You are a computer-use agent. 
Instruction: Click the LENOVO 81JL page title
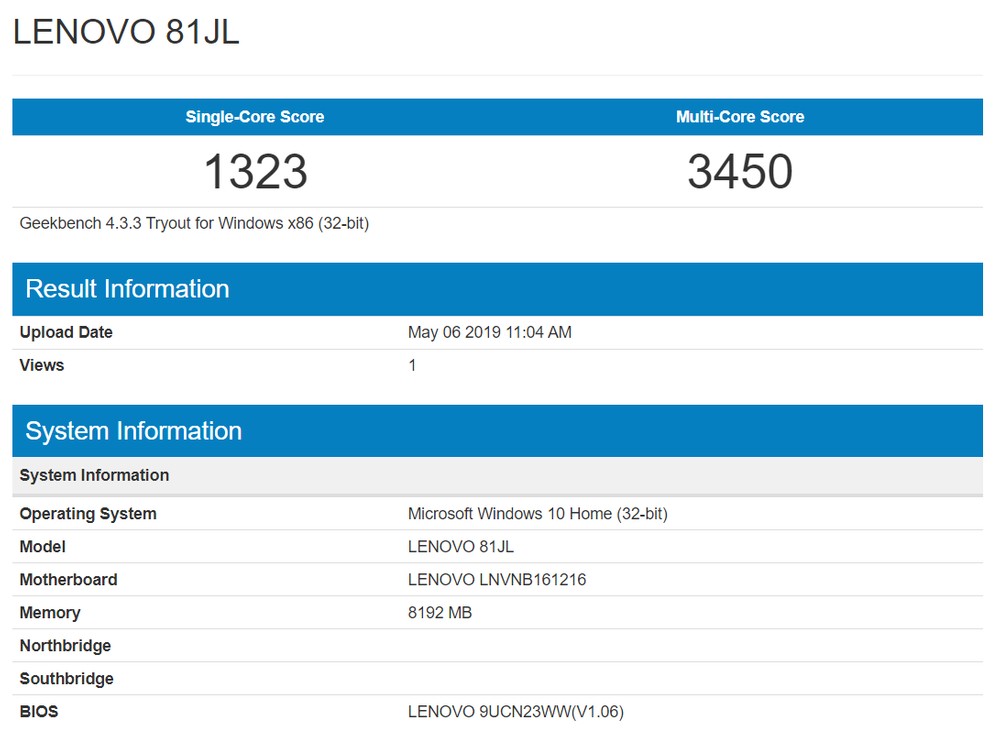click(x=126, y=32)
